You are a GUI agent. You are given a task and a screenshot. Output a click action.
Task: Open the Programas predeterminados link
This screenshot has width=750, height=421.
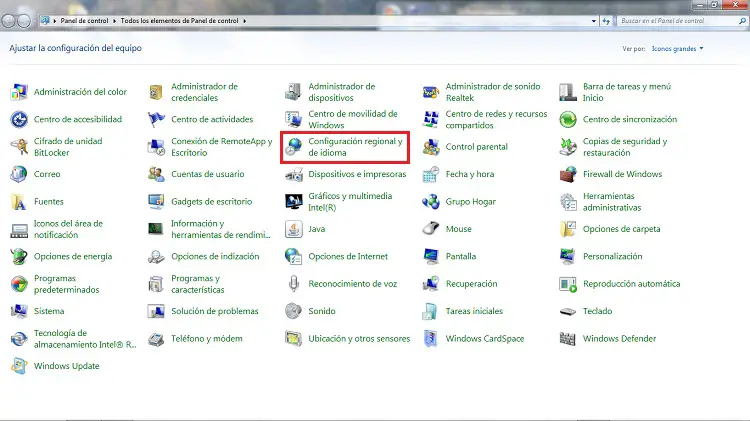tap(66, 284)
